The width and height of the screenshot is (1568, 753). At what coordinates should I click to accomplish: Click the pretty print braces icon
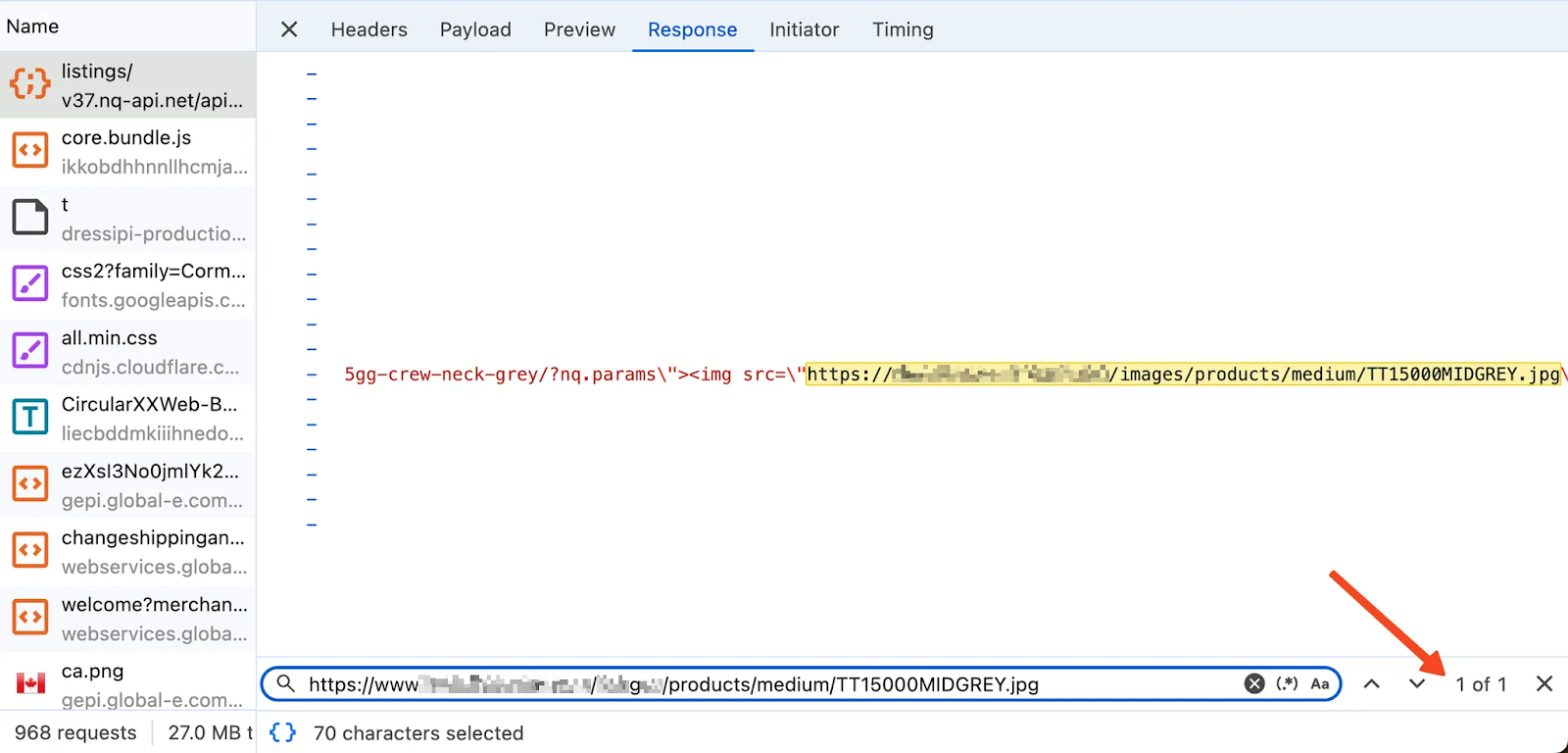[x=282, y=732]
